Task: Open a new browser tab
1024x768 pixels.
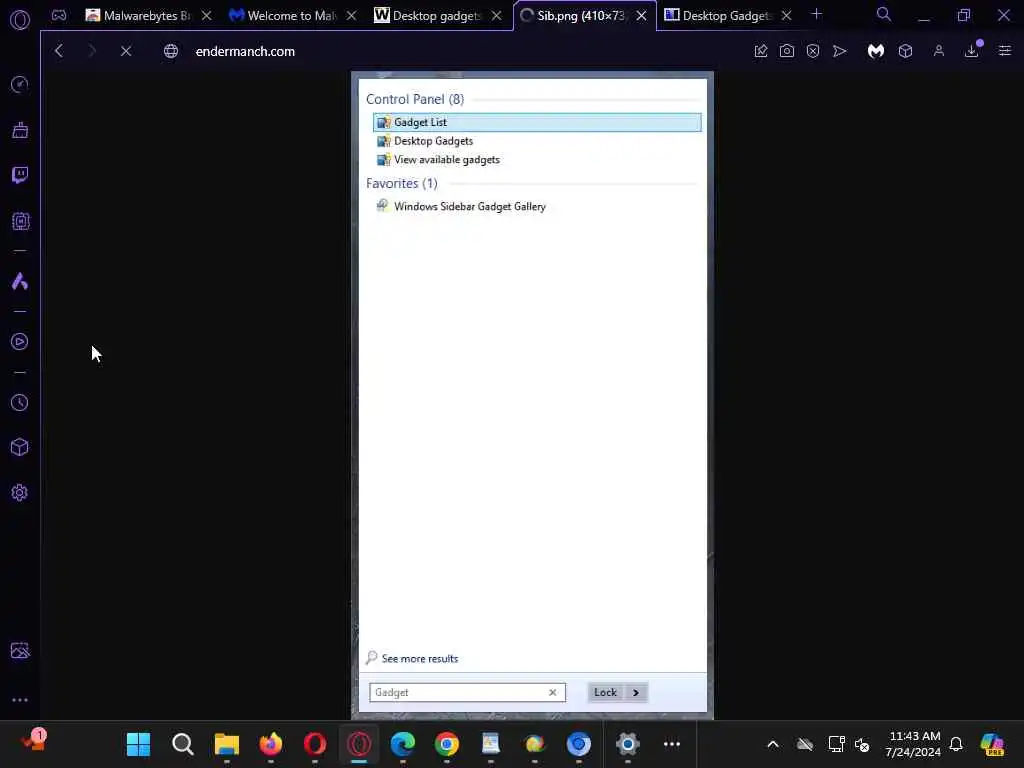Action: click(816, 14)
